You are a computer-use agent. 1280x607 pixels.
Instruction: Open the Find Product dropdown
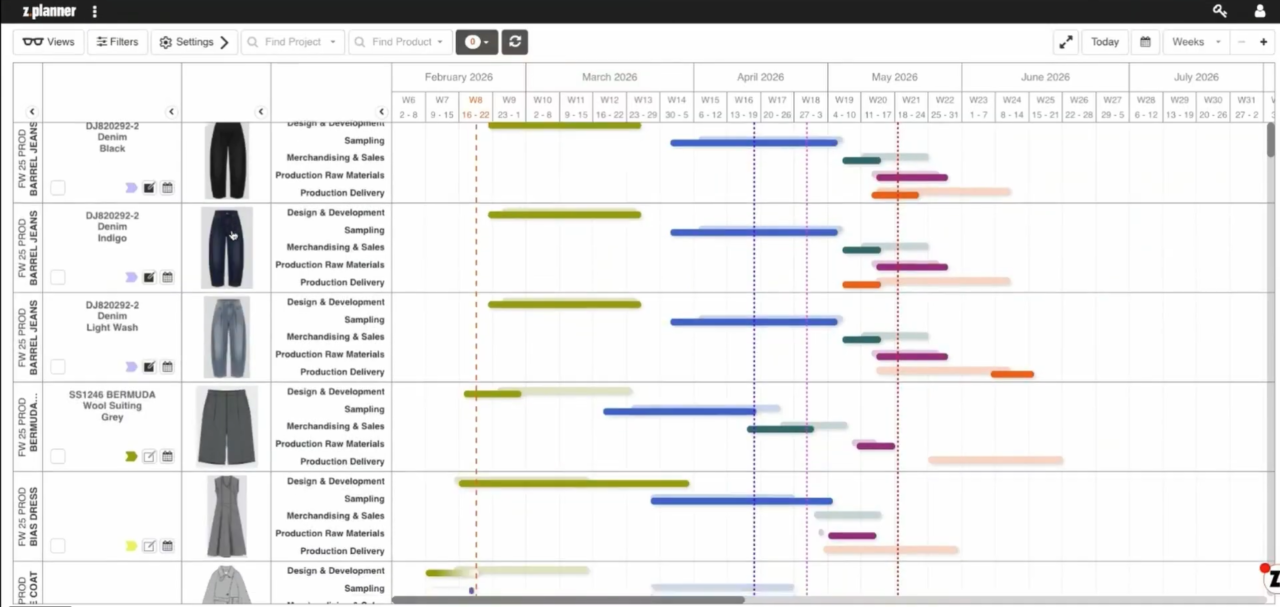[x=400, y=42]
